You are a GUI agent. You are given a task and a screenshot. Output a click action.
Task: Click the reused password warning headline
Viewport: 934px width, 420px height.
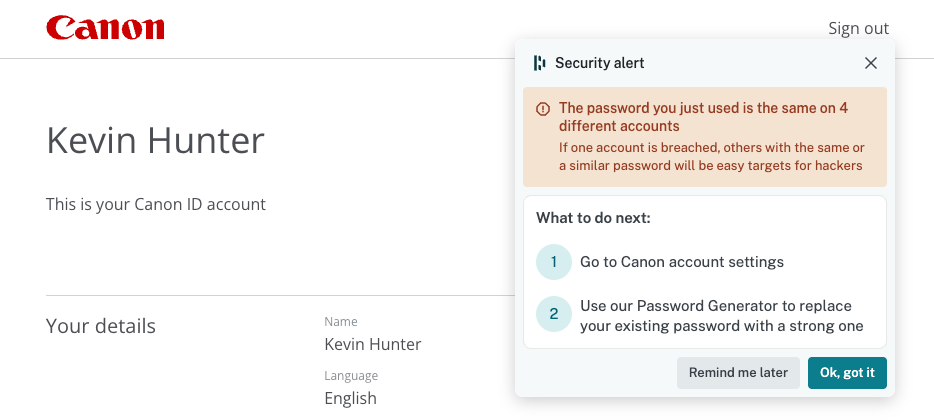click(x=703, y=117)
